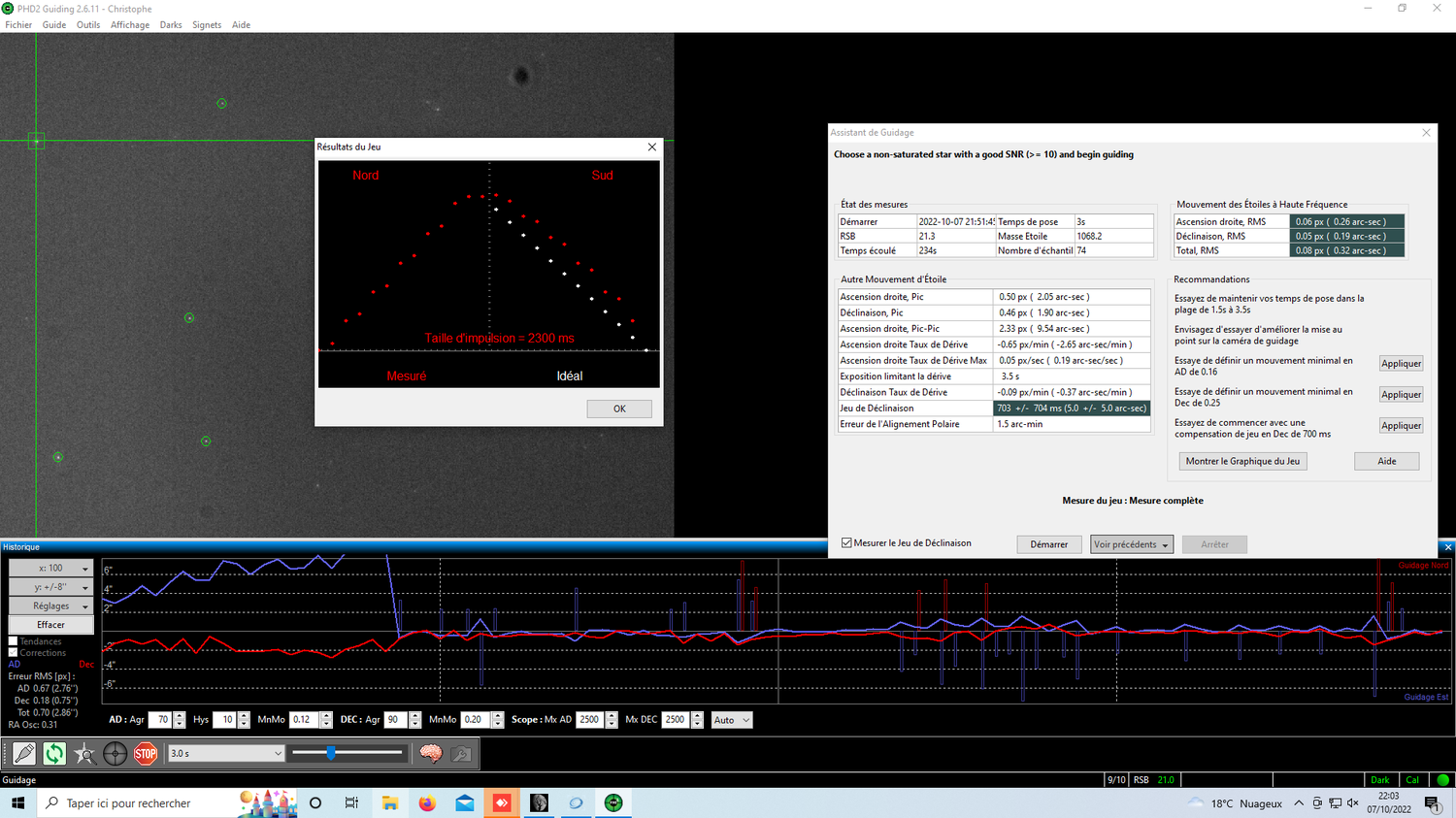Open camera settings wrench icon
The width and height of the screenshot is (1456, 818).
point(461,753)
